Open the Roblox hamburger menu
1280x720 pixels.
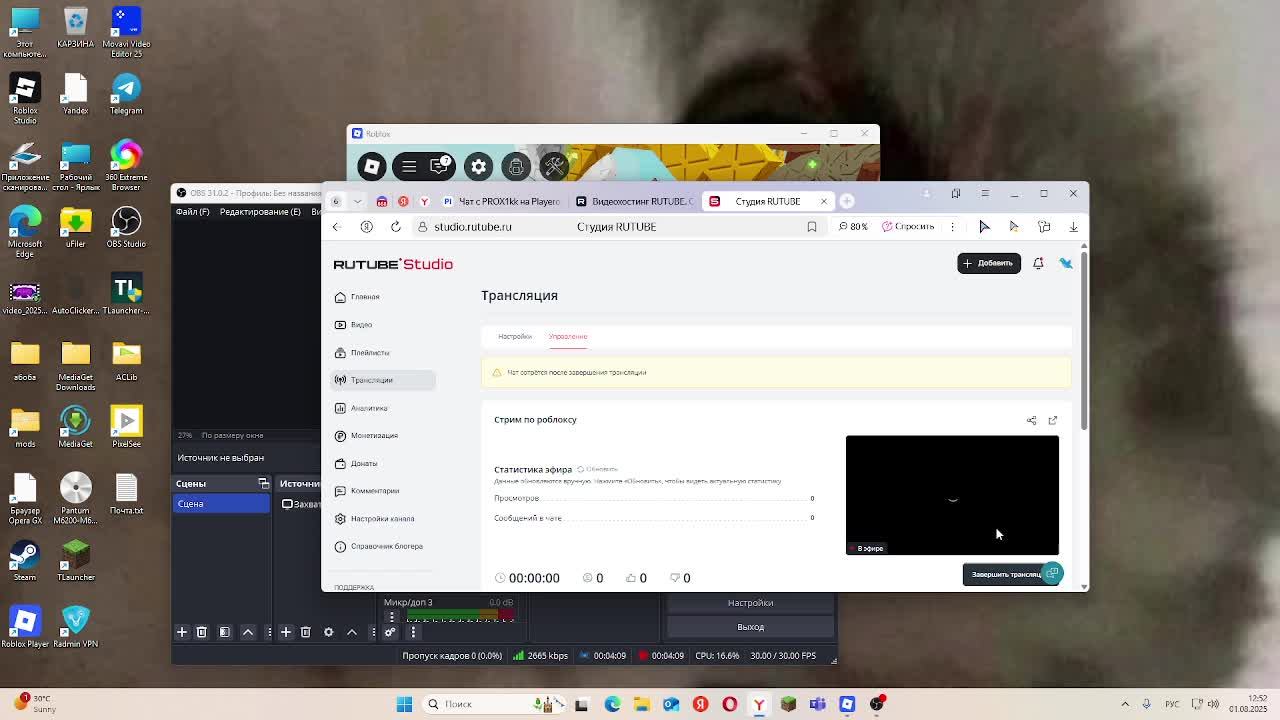click(x=409, y=166)
